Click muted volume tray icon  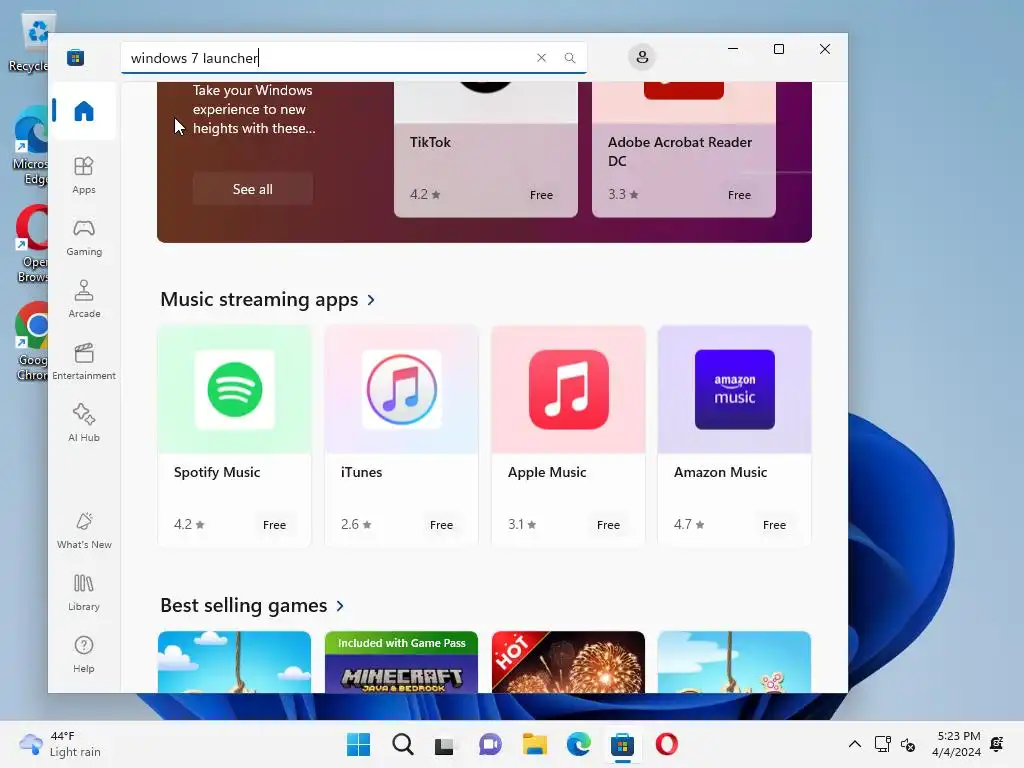coord(908,744)
